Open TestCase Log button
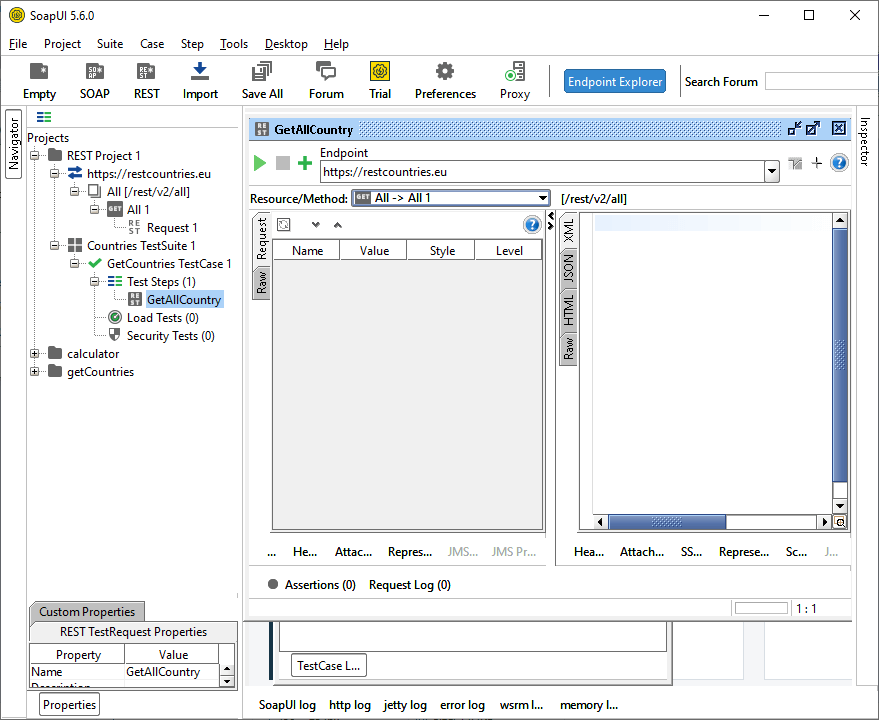The width and height of the screenshot is (879, 720). [329, 666]
